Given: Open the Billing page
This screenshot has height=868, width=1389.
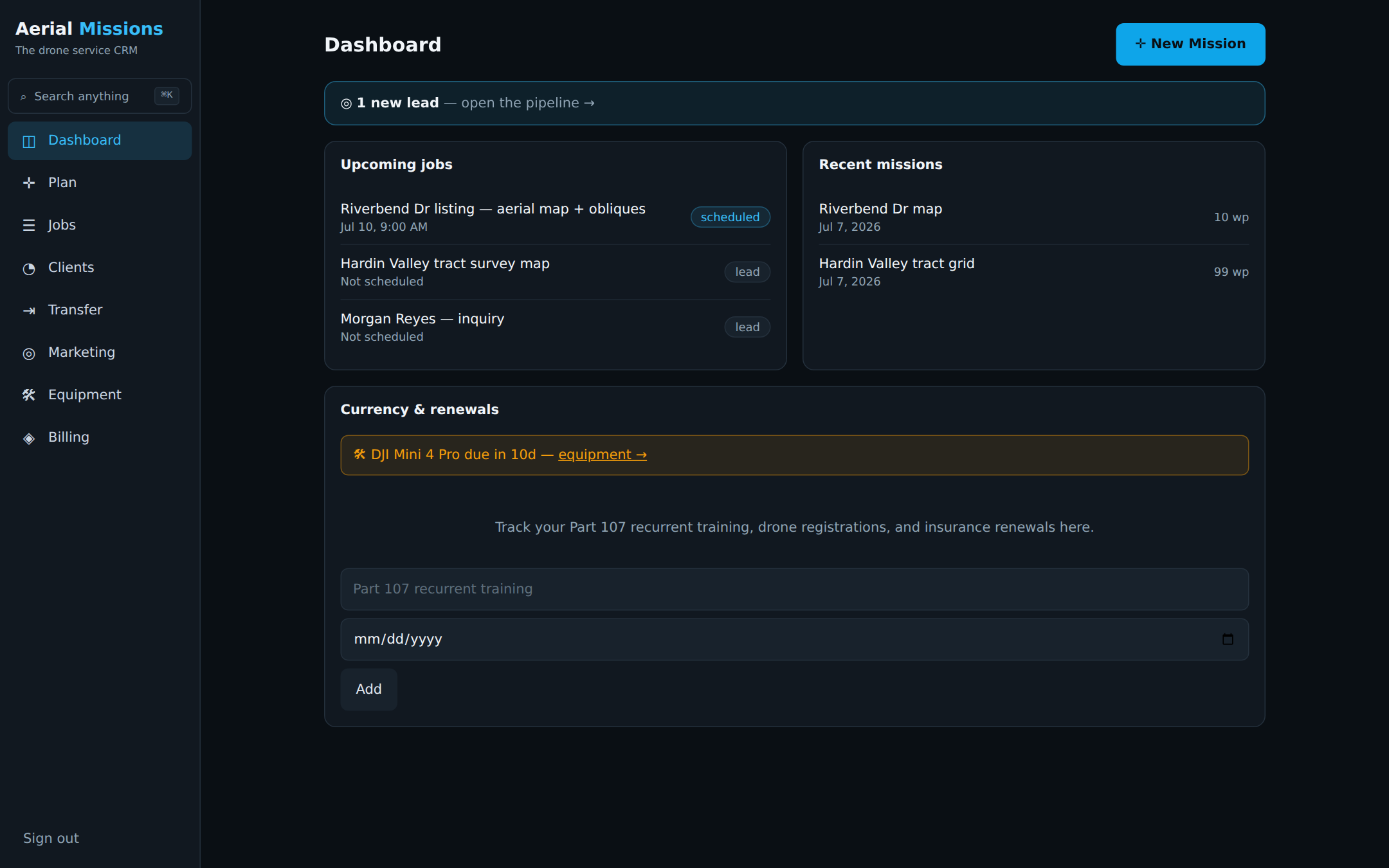Looking at the screenshot, I should (x=100, y=438).
